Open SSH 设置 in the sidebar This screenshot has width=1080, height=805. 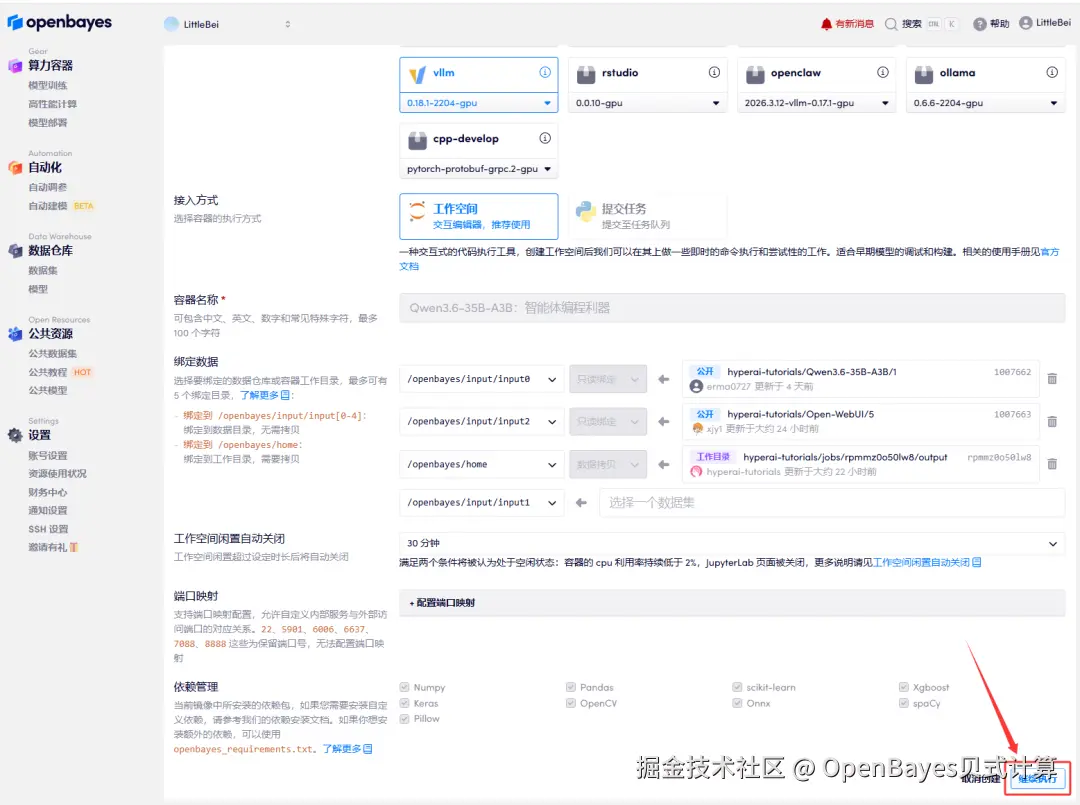point(48,529)
